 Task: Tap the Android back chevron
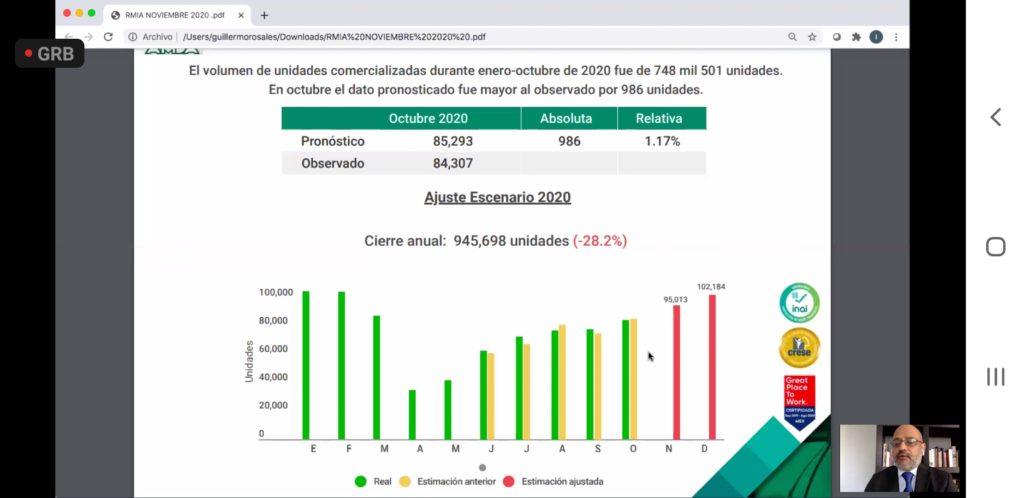tap(995, 117)
